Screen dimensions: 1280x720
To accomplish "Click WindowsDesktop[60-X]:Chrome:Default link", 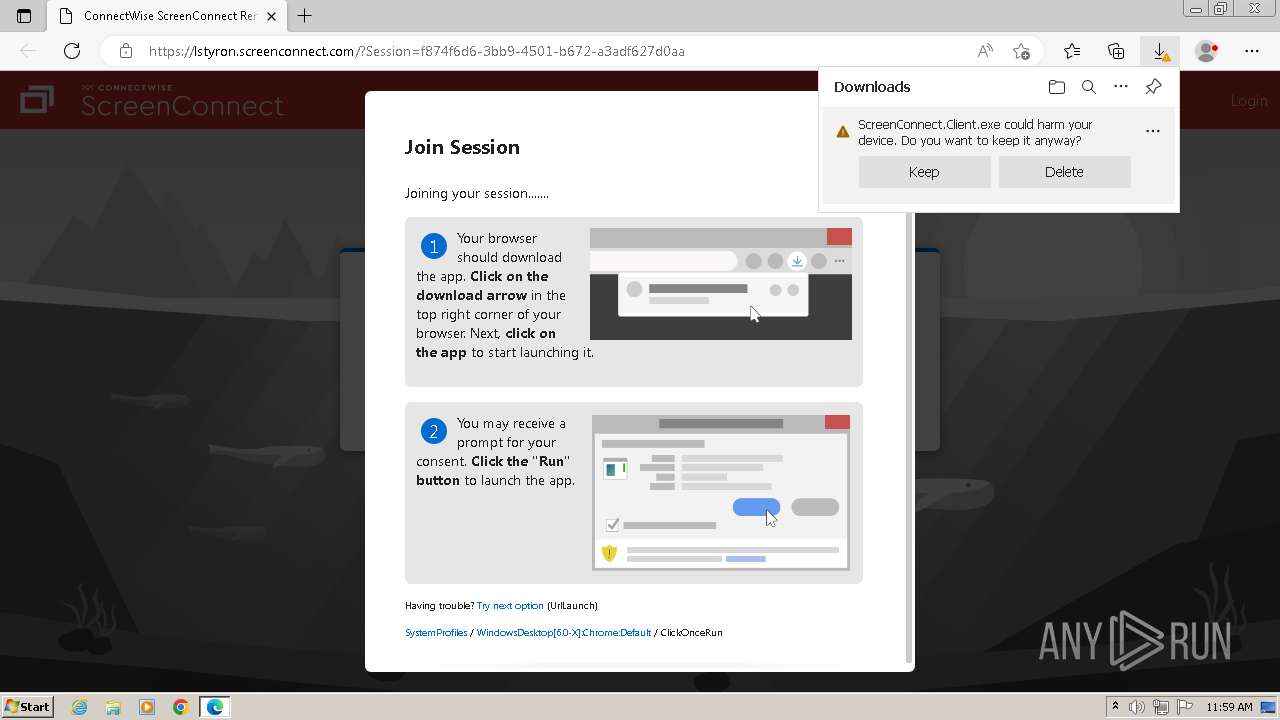I will (563, 633).
